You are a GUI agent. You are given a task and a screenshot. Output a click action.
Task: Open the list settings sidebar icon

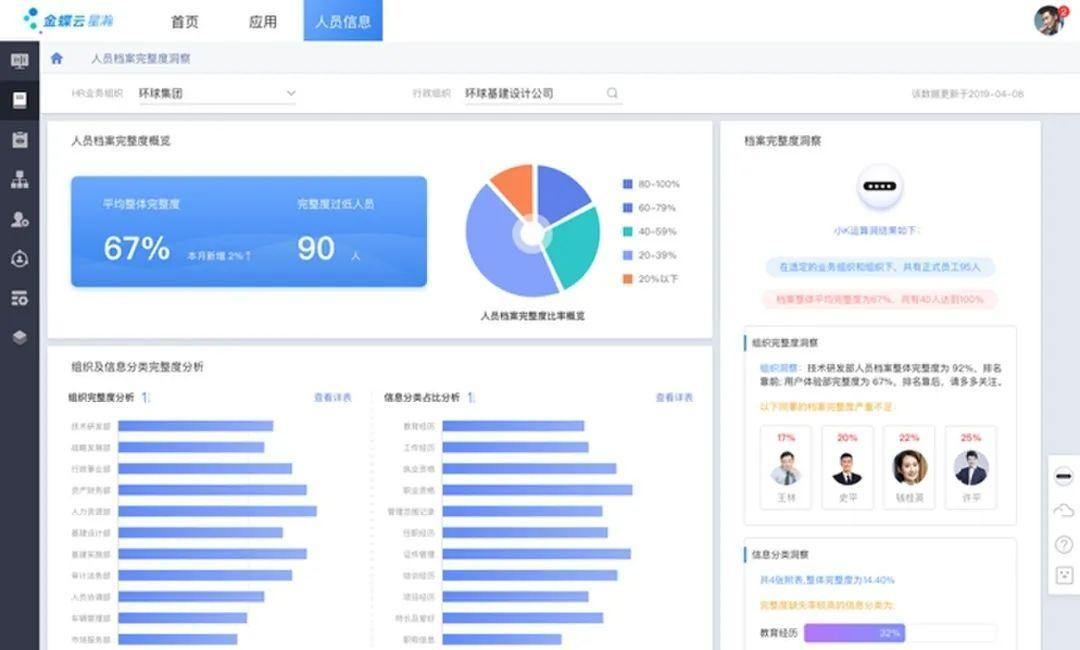[19, 298]
